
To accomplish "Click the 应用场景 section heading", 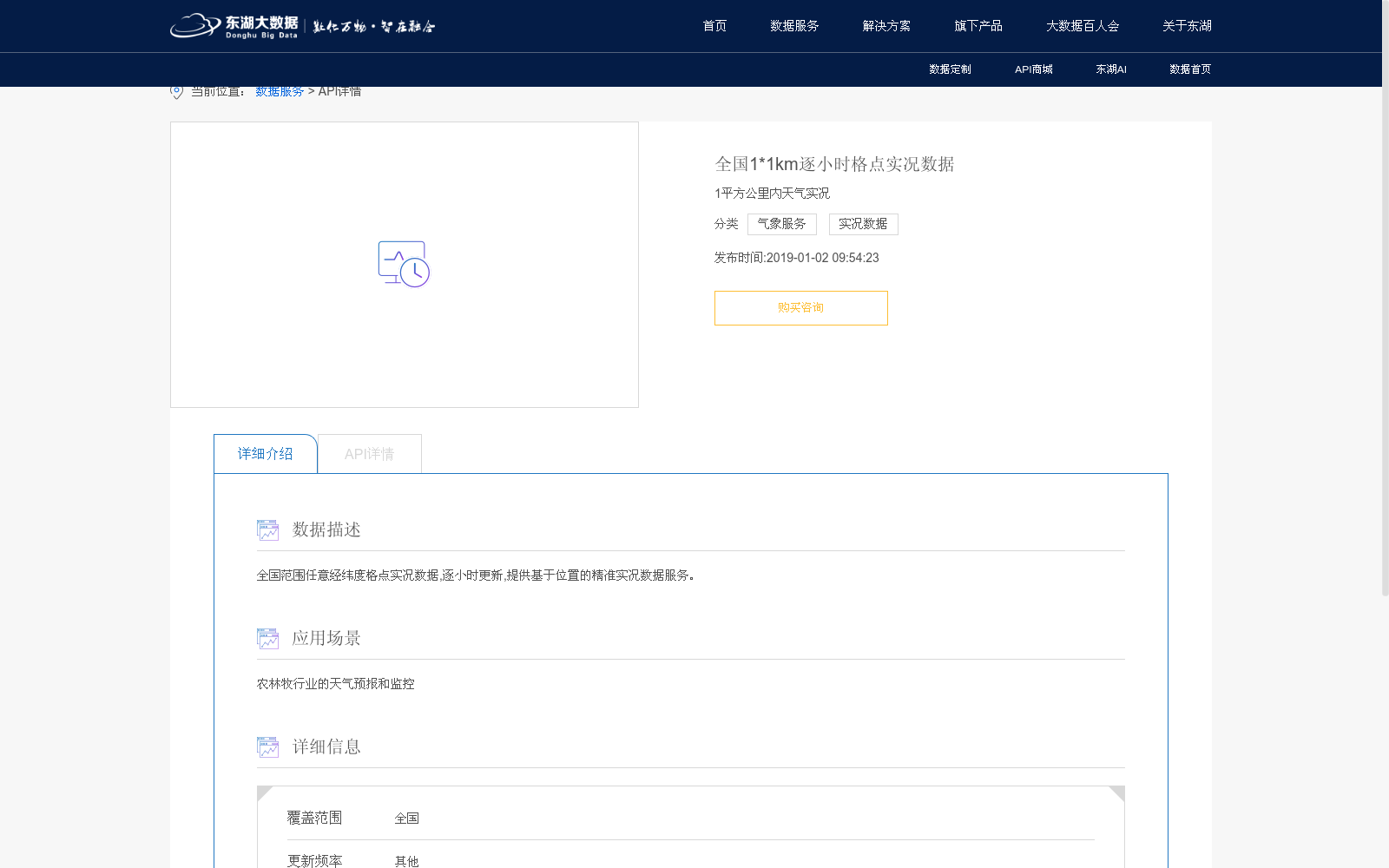I will 326,638.
